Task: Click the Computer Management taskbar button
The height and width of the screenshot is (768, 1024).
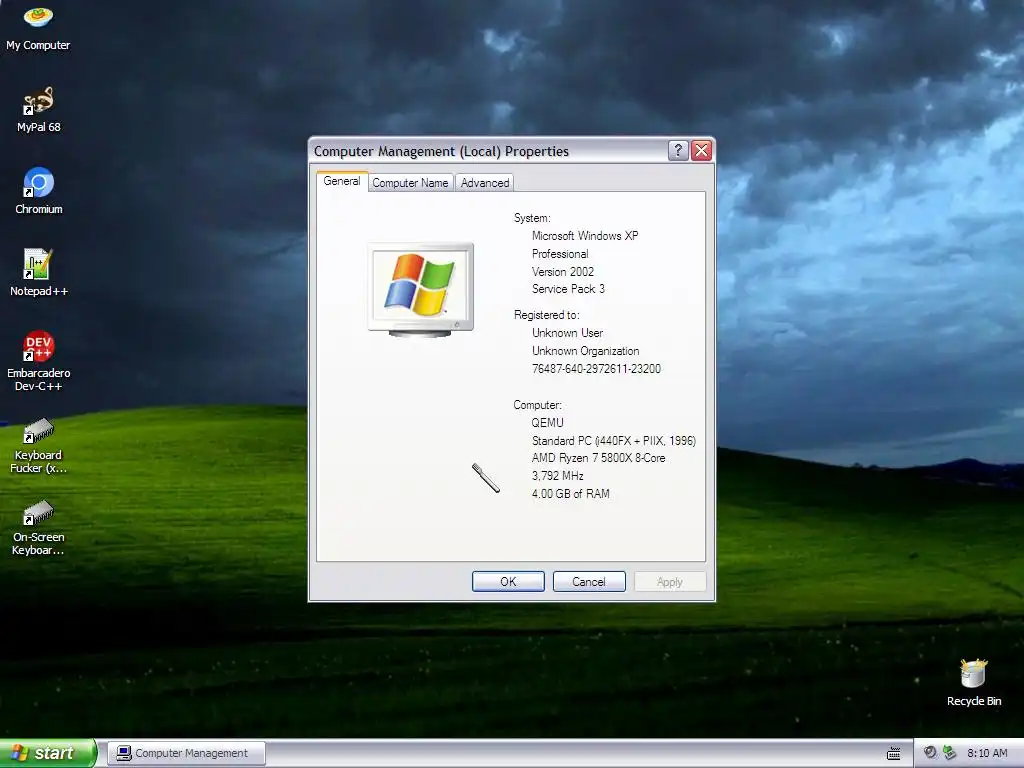Action: click(186, 754)
